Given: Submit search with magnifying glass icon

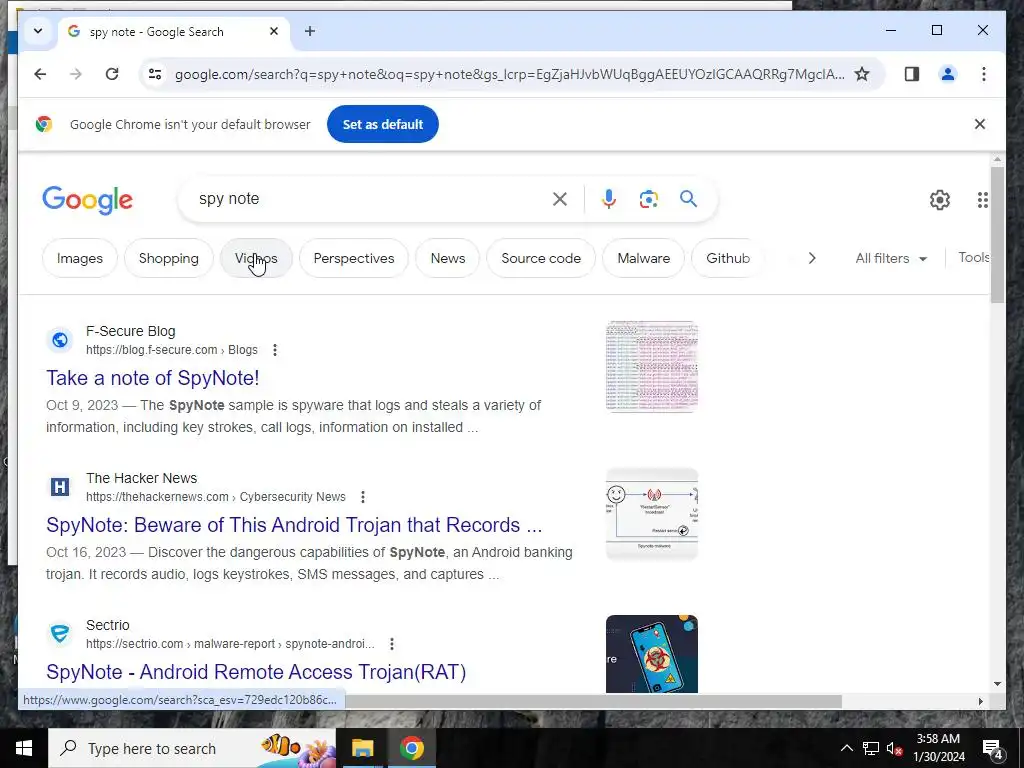Looking at the screenshot, I should click(688, 199).
